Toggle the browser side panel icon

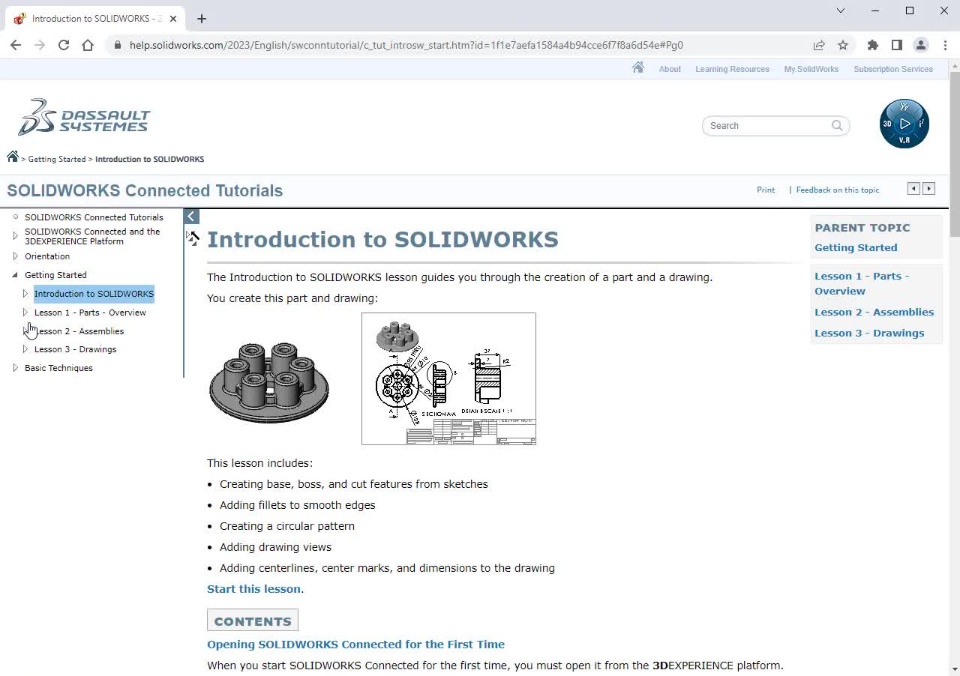coord(896,45)
